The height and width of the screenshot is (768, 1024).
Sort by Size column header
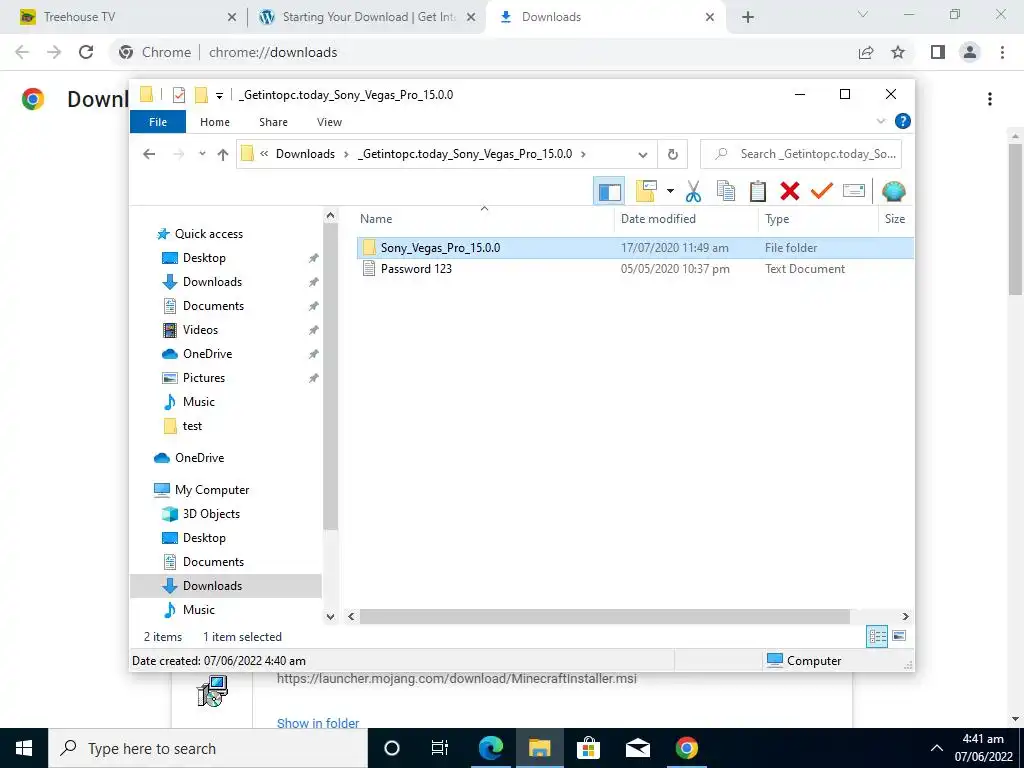point(895,219)
